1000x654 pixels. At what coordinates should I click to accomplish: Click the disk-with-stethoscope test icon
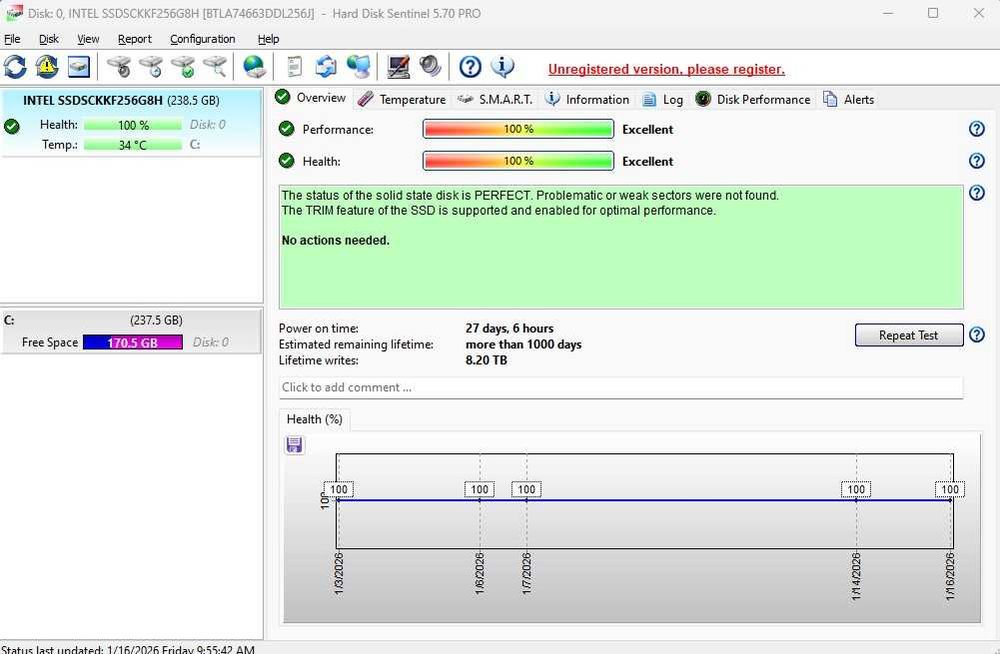(119, 66)
